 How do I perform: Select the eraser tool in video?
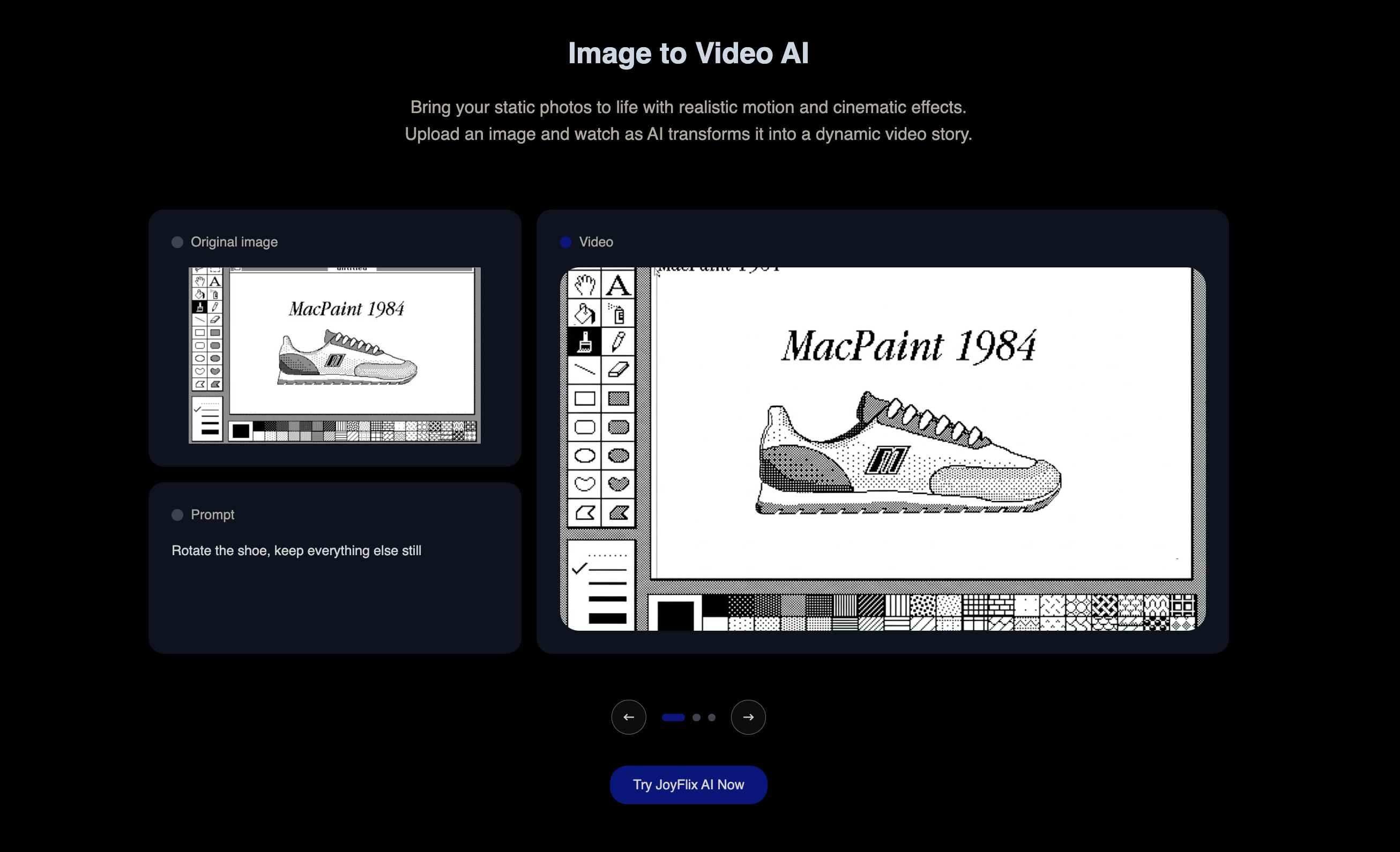(618, 370)
